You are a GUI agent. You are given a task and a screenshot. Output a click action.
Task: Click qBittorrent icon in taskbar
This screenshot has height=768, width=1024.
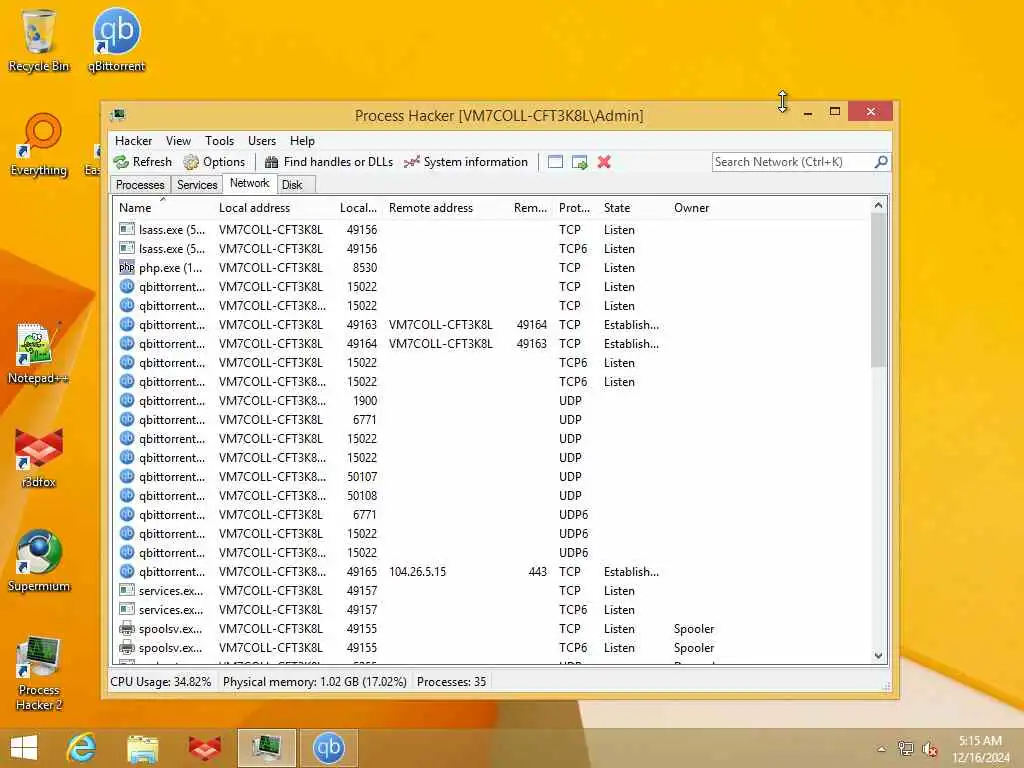point(328,748)
